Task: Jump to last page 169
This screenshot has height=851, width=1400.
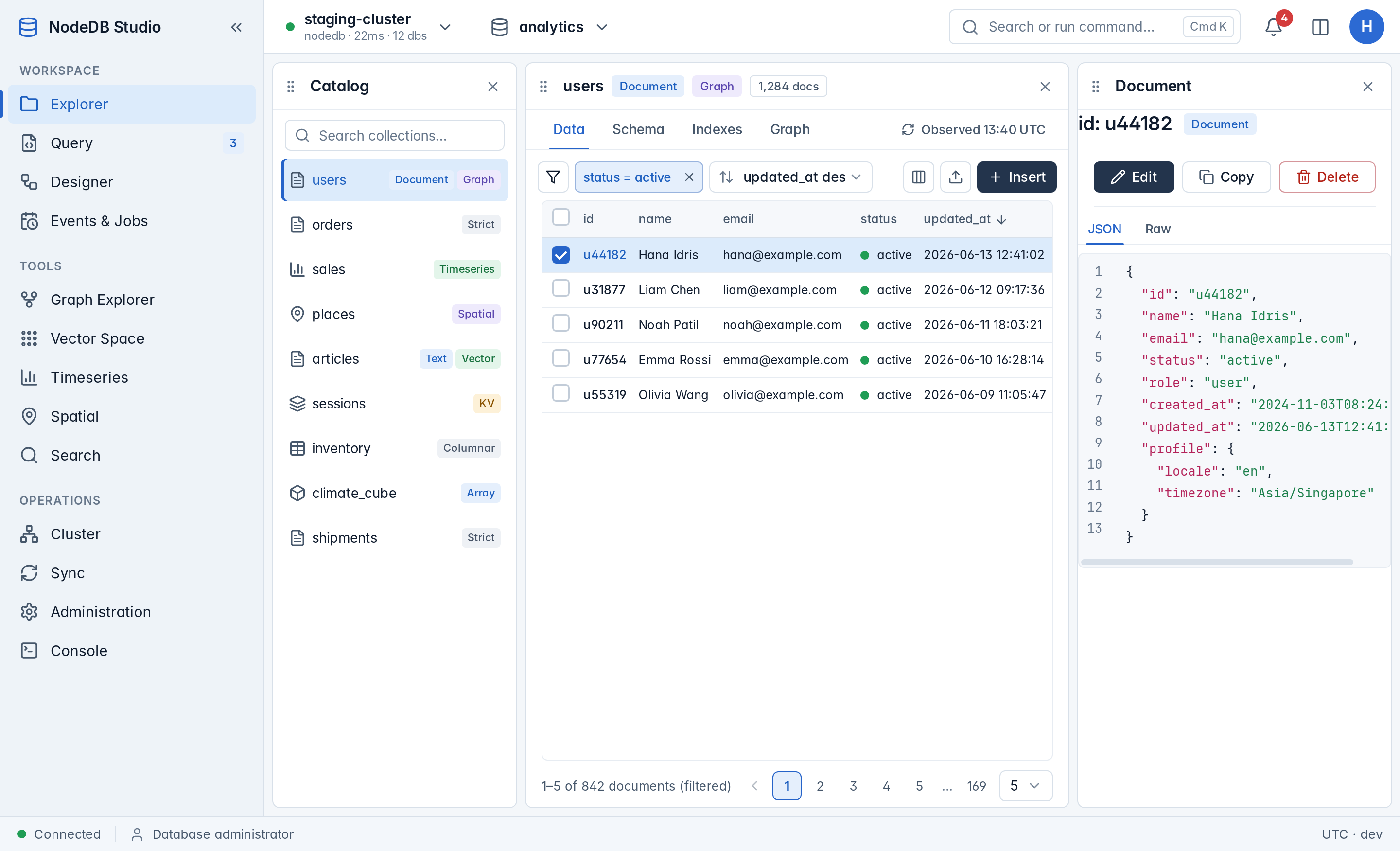Action: [x=976, y=786]
